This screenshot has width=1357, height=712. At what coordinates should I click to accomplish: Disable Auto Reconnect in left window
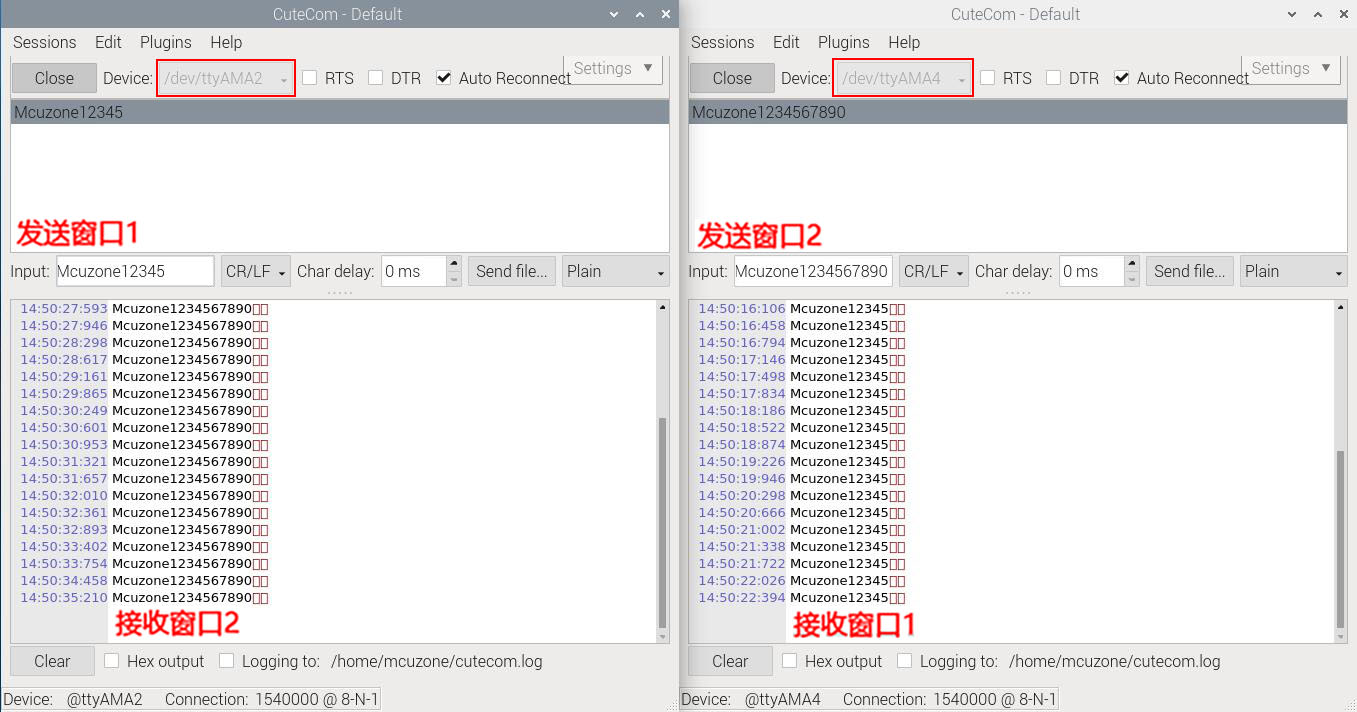[x=444, y=78]
